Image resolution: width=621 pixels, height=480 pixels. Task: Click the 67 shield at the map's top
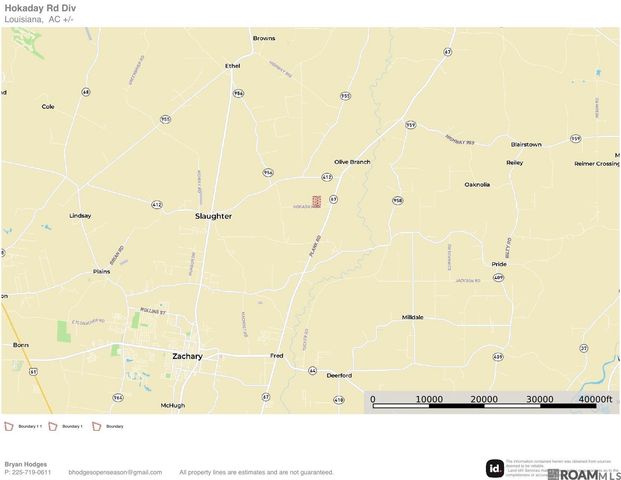(448, 51)
